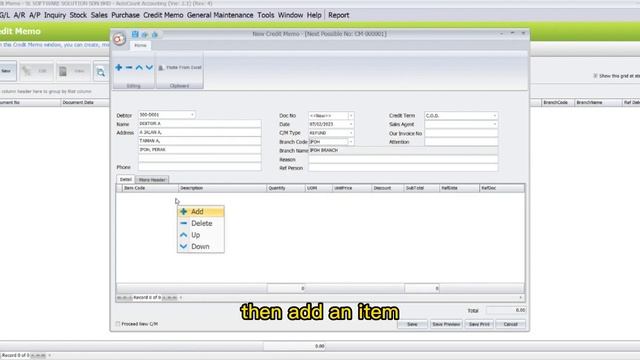Click the blue plus add-row ribbon icon

[x=119, y=67]
